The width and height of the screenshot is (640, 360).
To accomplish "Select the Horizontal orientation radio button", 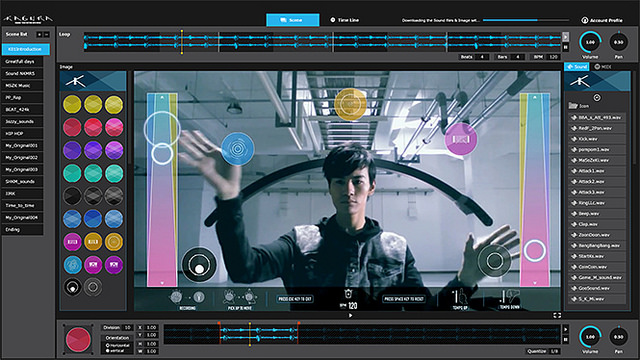I will [108, 345].
